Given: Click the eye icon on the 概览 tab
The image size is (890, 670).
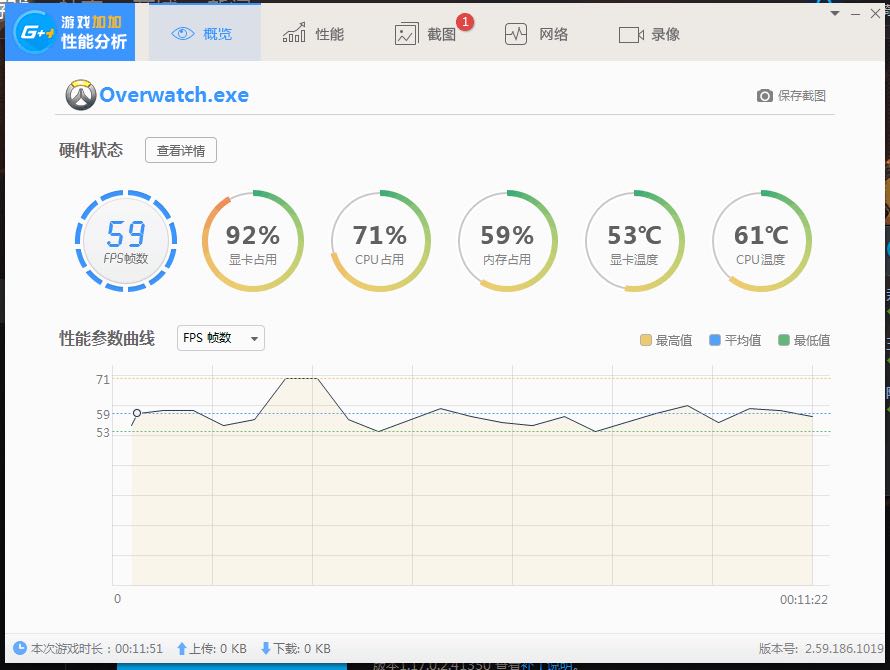Looking at the screenshot, I should tap(183, 32).
